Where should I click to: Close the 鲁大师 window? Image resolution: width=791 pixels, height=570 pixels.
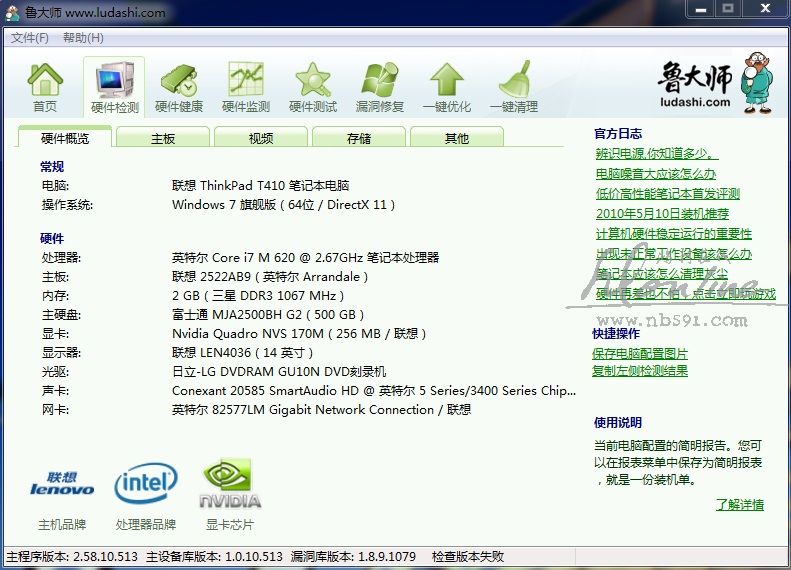(x=765, y=9)
